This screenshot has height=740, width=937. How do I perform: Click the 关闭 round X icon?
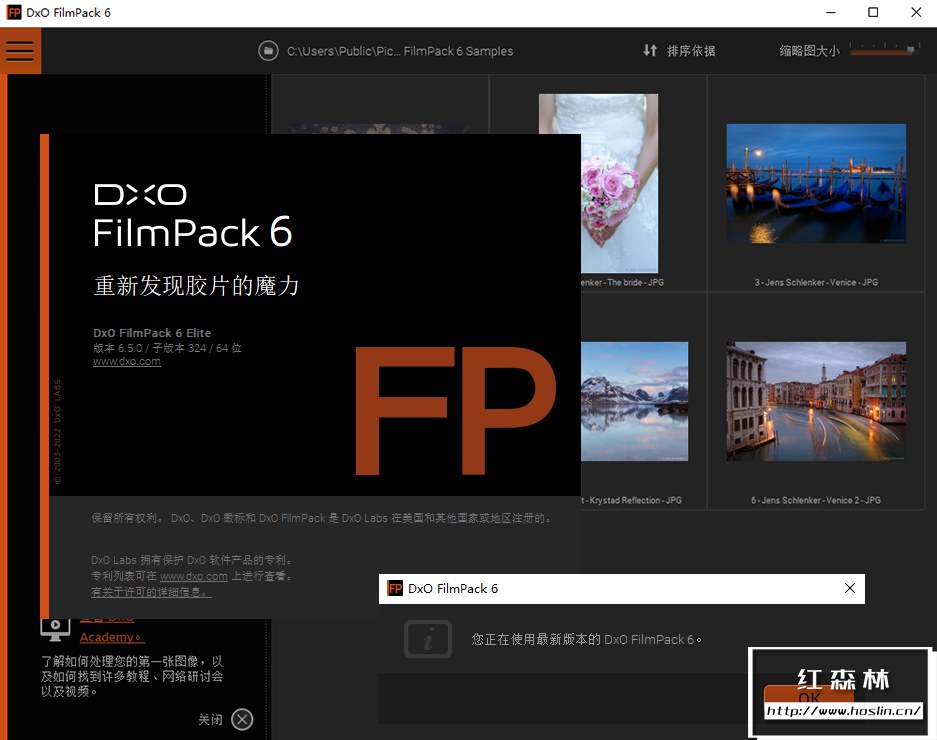[x=242, y=719]
